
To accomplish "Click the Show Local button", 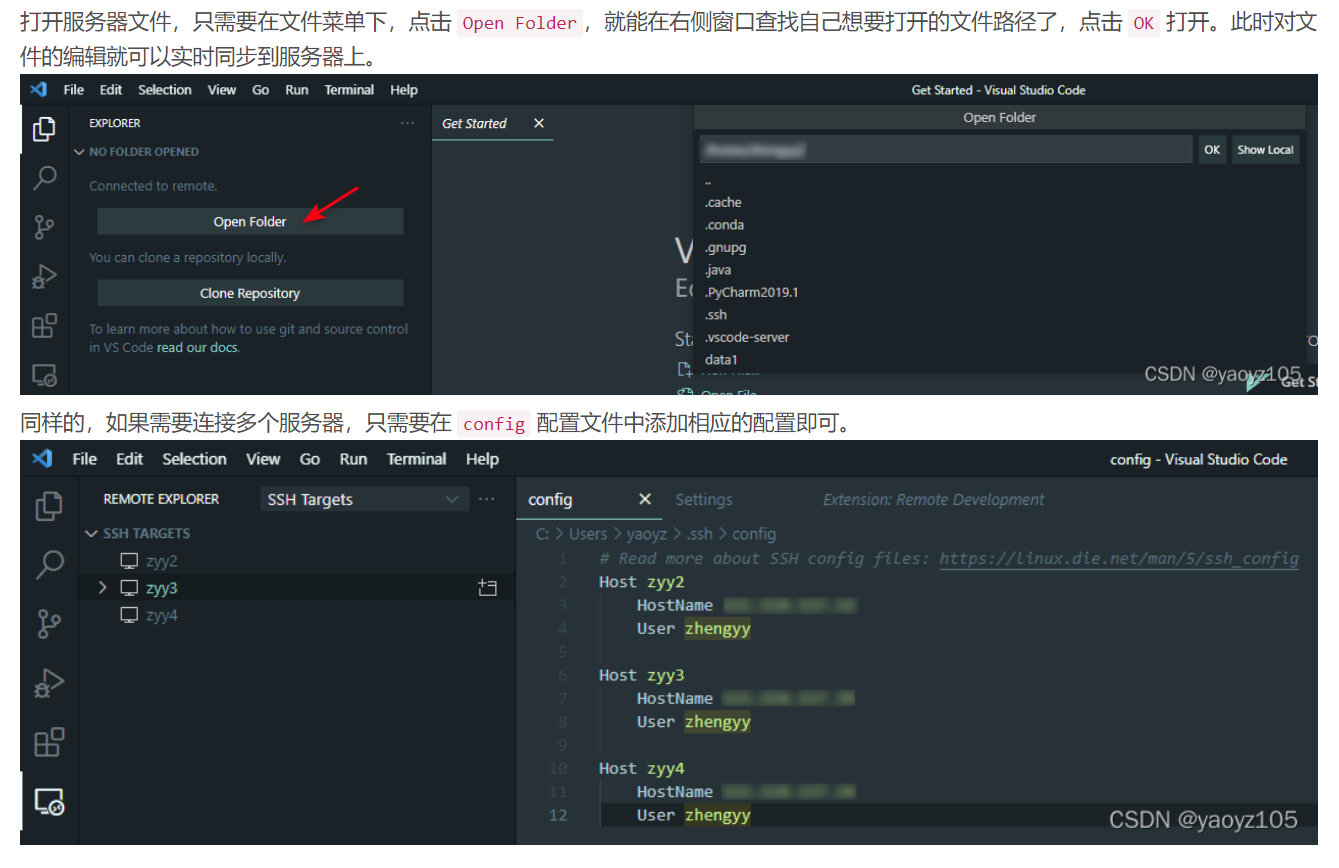I will click(1266, 150).
